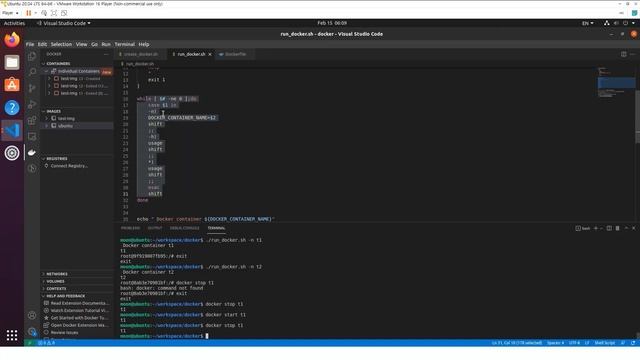Open Source Control view in activity bar
The width and height of the screenshot is (640, 360).
click(32, 88)
